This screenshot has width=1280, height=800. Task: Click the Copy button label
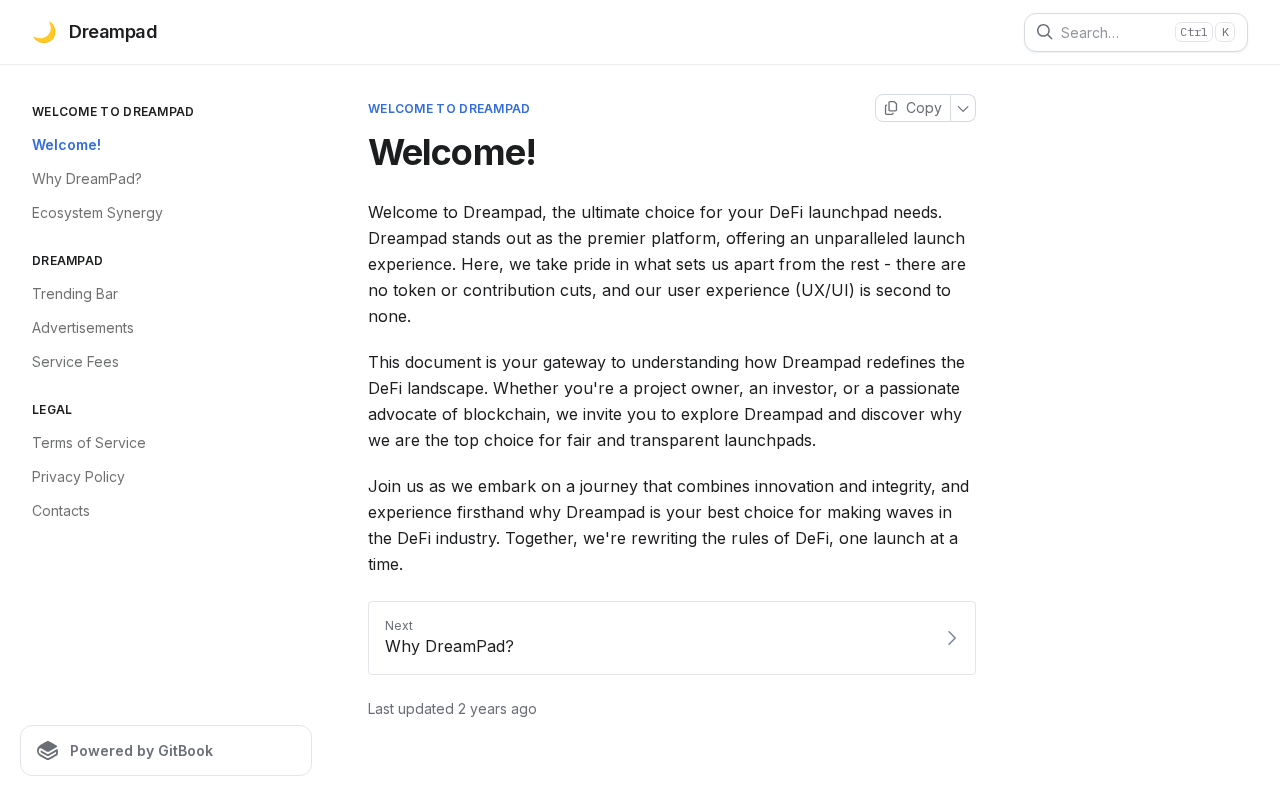[923, 108]
